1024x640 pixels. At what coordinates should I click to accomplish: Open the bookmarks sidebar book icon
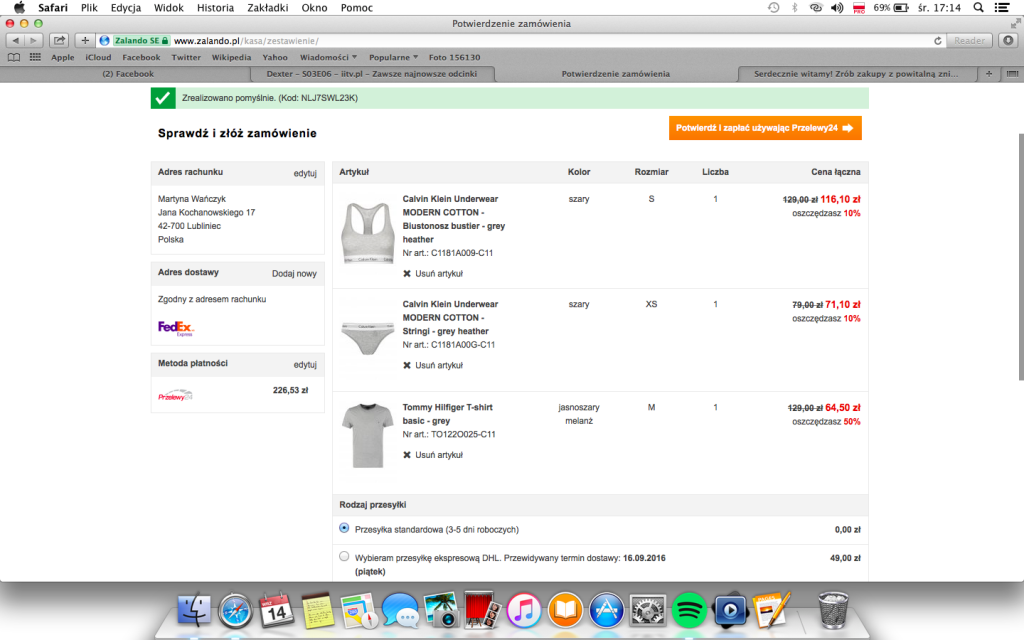pos(14,57)
